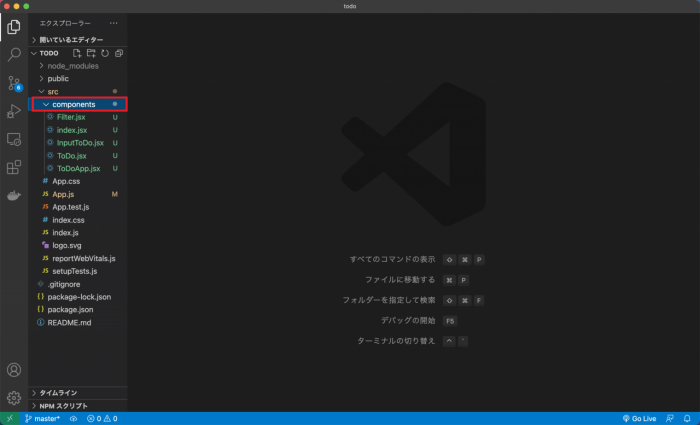This screenshot has width=700, height=425.
Task: Open ToDo.jsx file
Action: pos(78,156)
